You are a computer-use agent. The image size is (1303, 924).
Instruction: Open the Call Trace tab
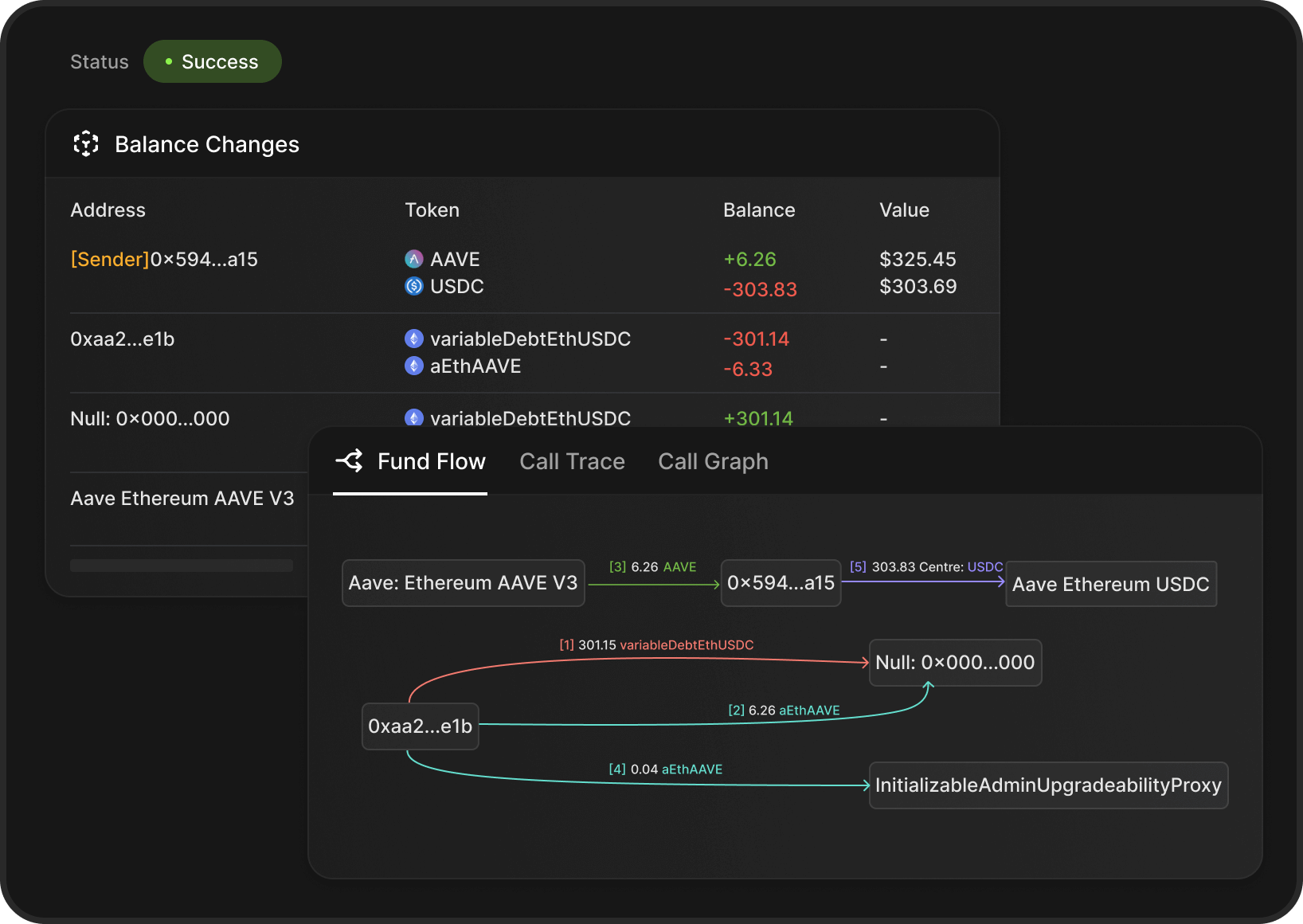(x=572, y=462)
